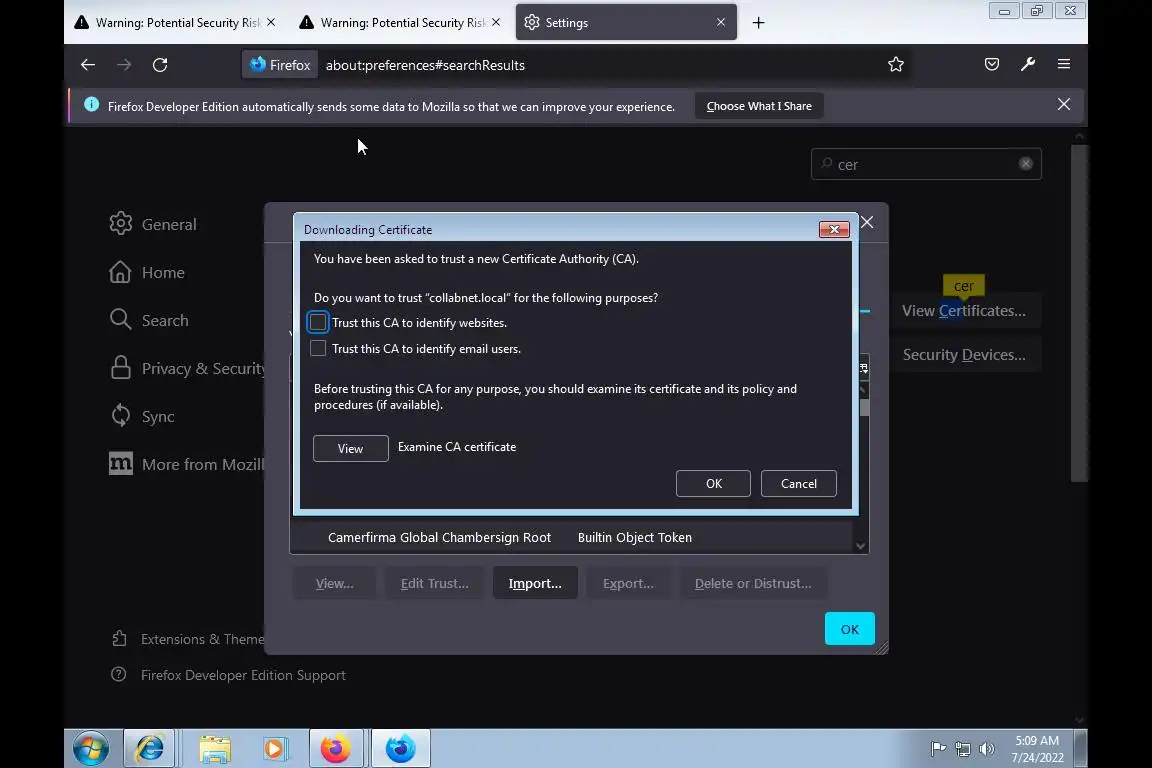Click Action Center flag icon in tray
The width and height of the screenshot is (1152, 768).
[938, 749]
